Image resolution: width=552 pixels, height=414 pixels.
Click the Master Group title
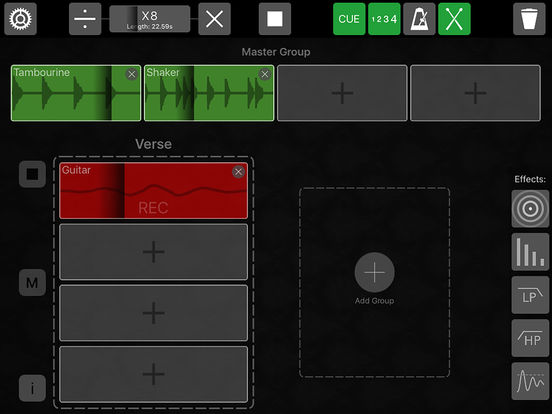[276, 52]
